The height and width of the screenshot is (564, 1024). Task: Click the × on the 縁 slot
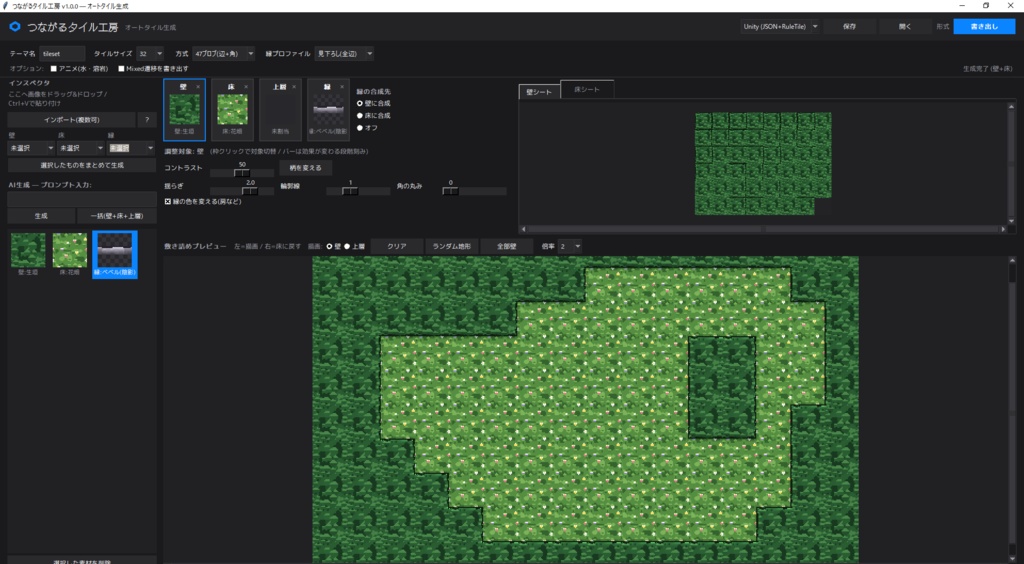click(342, 87)
